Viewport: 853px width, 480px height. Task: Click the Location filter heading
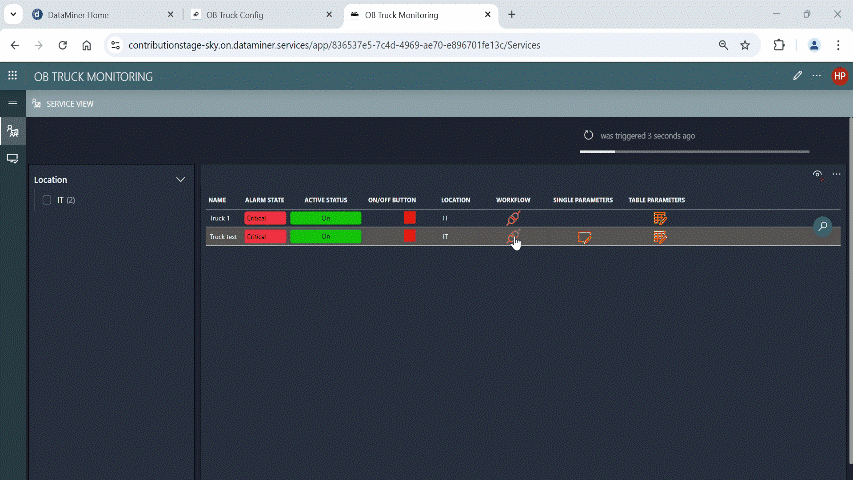51,180
